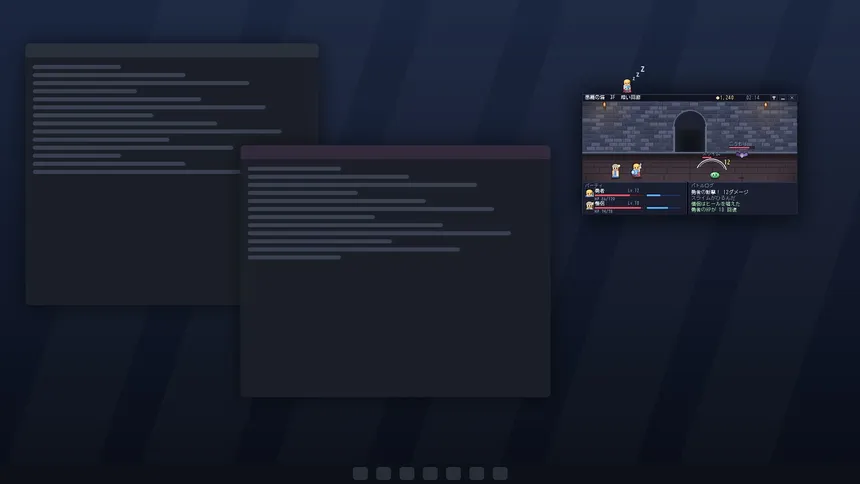The width and height of the screenshot is (860, 484).
Task: Click the right wall torch in the dungeon
Action: click(766, 105)
